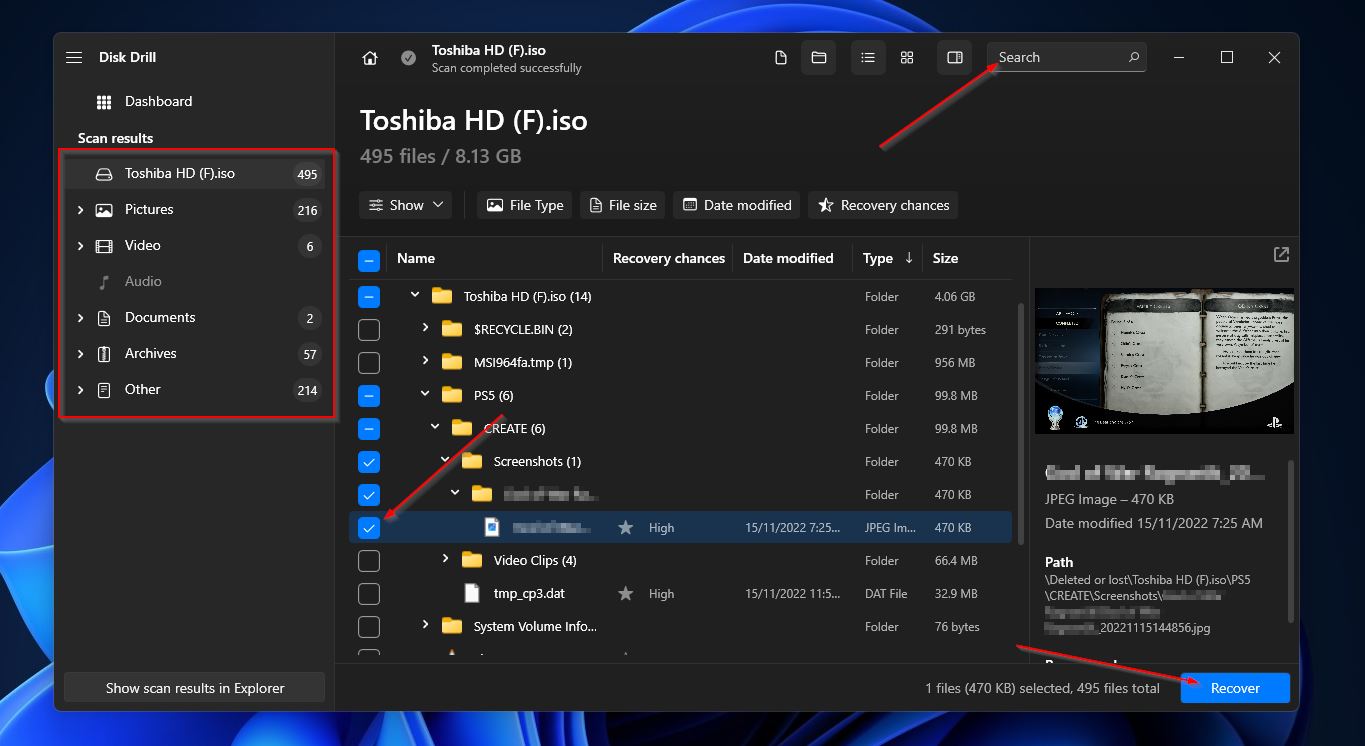The height and width of the screenshot is (746, 1365).
Task: Click the $RECYCLE.BIN folder icon
Action: point(452,329)
